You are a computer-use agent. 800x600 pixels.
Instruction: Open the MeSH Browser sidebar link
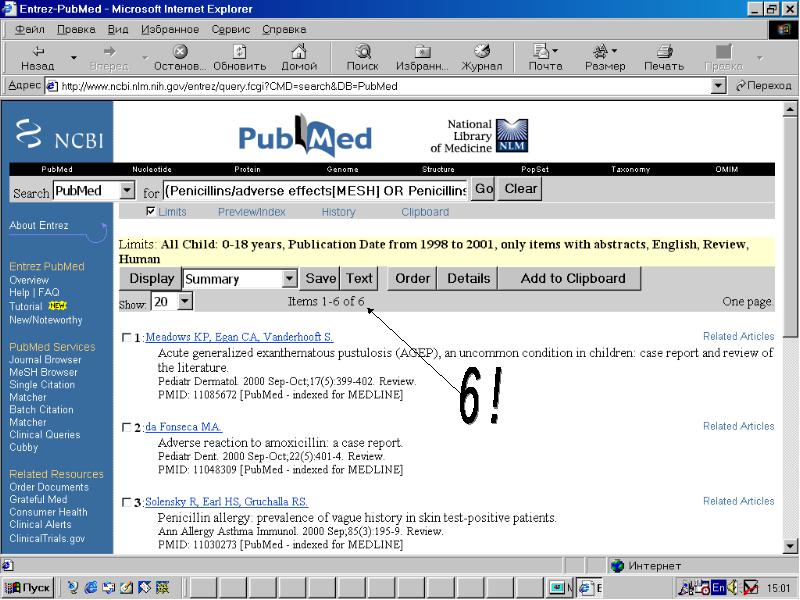coord(43,372)
